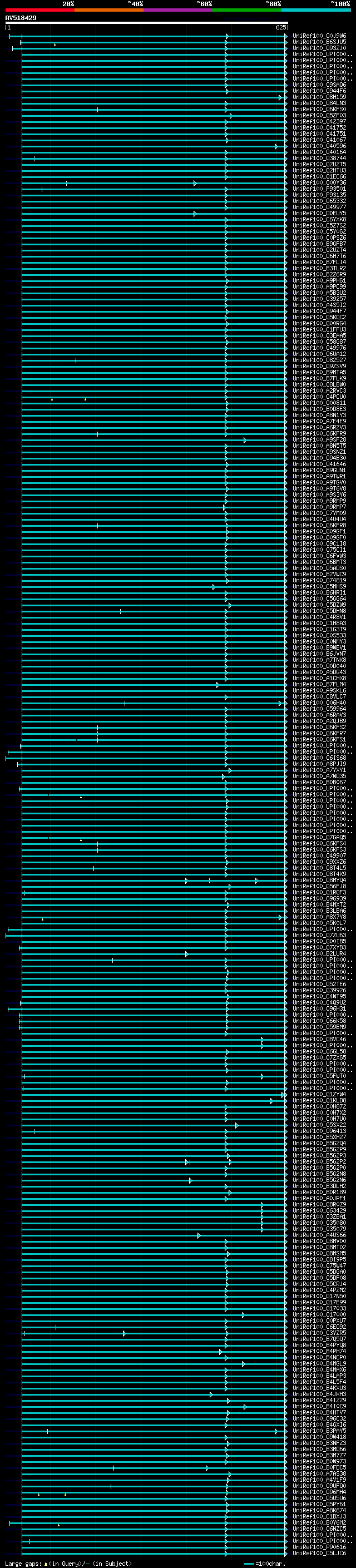Click the alignment bar for UniRef100_Q00Y36
The height and width of the screenshot is (1568, 356).
[x=154, y=182]
